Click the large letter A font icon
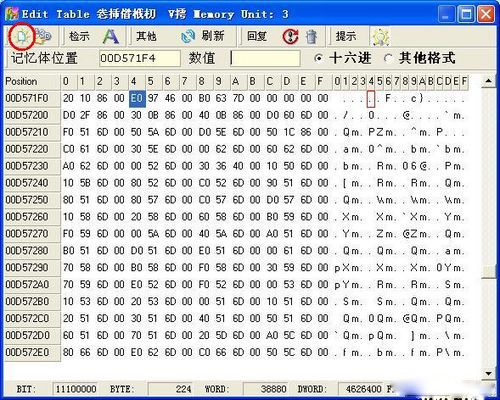Viewport: 500px width, 400px height. [111, 36]
